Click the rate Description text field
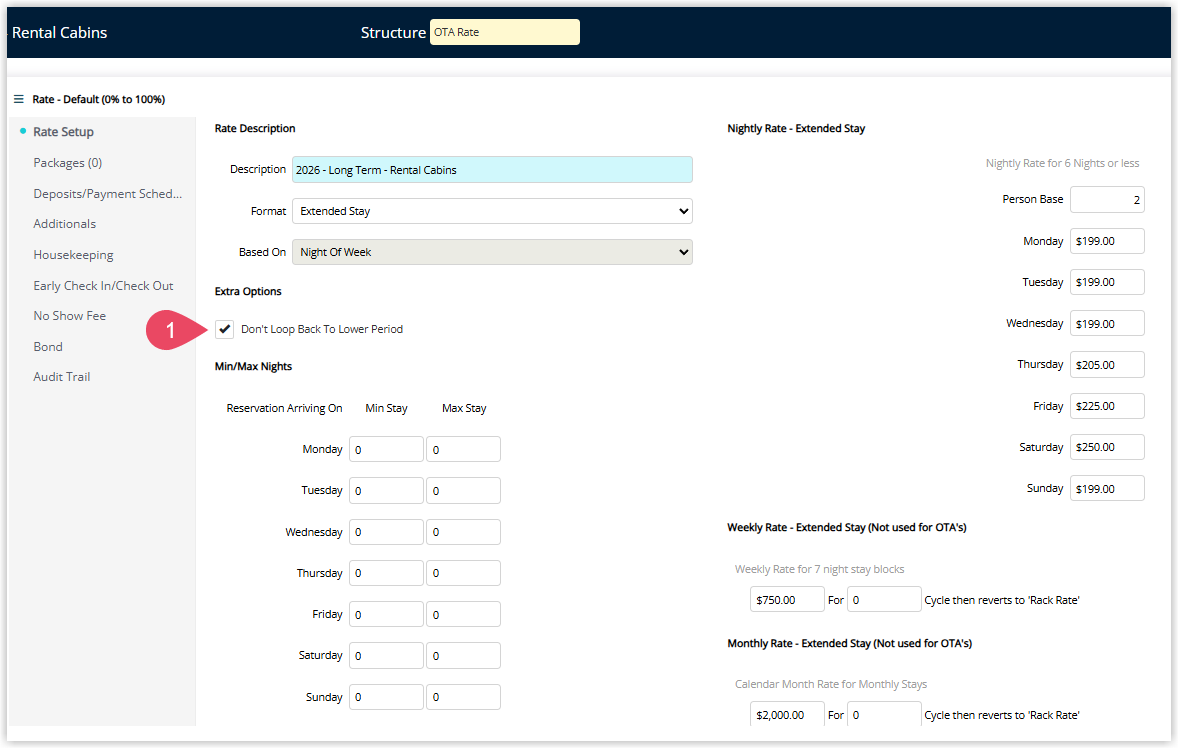 click(x=492, y=170)
